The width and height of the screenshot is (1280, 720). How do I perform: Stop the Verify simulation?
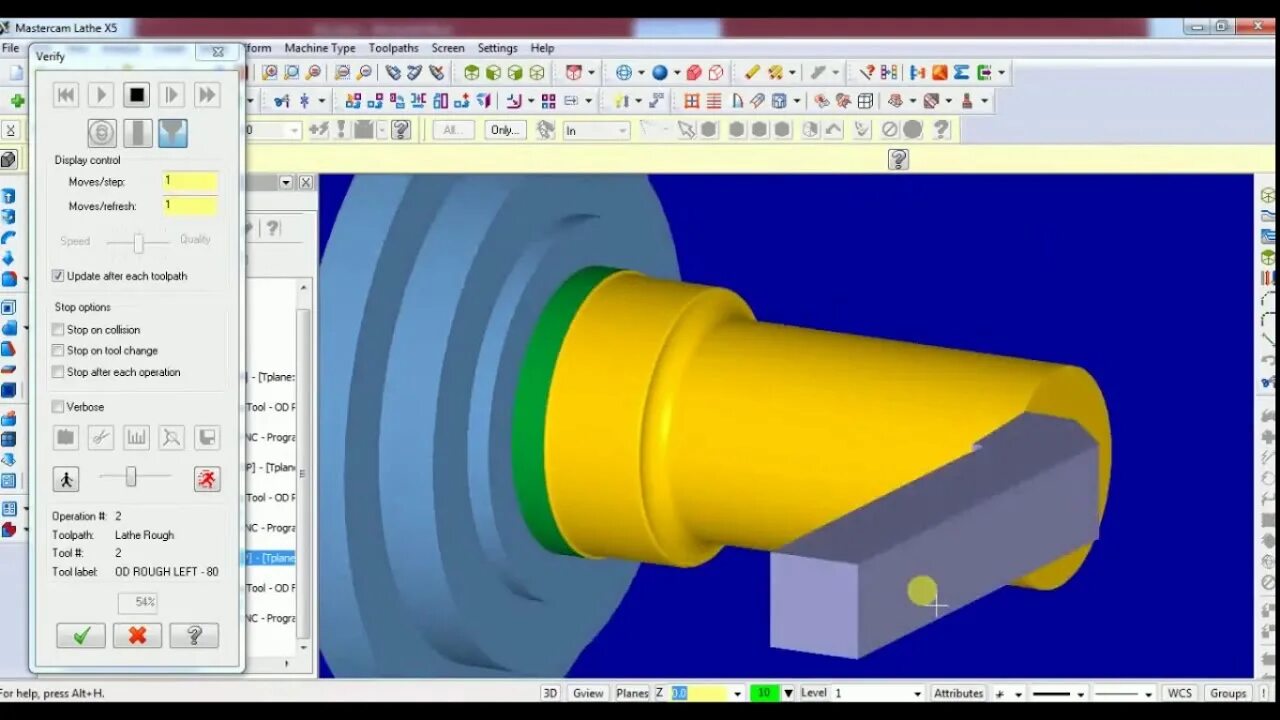[x=137, y=95]
